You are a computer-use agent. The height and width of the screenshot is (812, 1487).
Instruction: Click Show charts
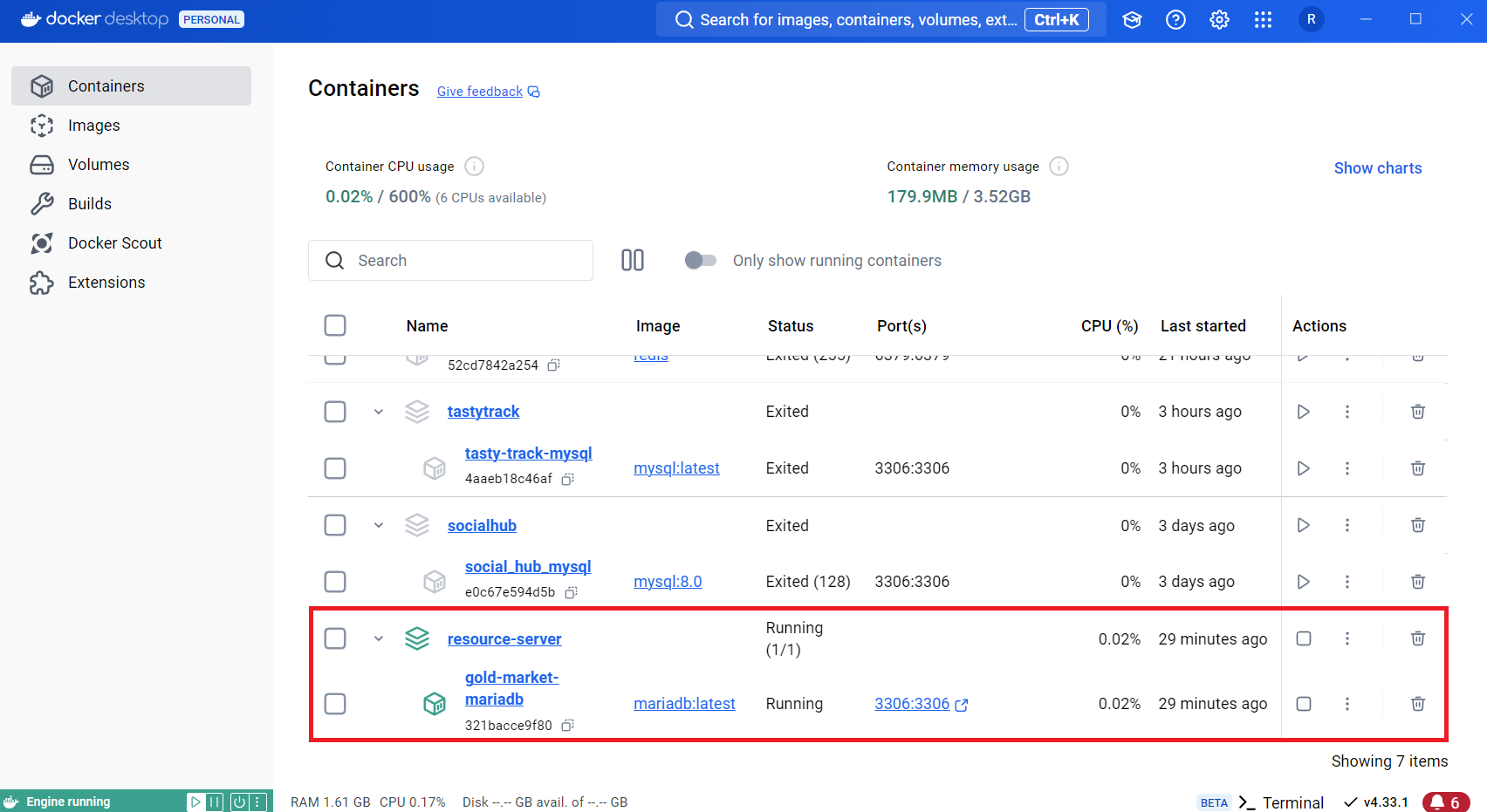pos(1378,168)
